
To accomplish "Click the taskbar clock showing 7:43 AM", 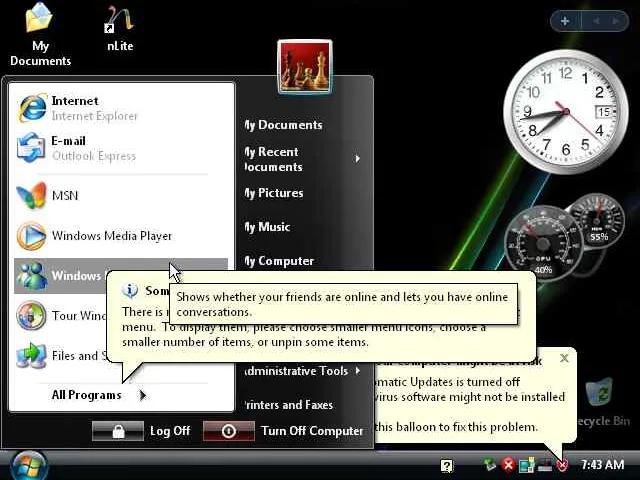I will [x=602, y=464].
